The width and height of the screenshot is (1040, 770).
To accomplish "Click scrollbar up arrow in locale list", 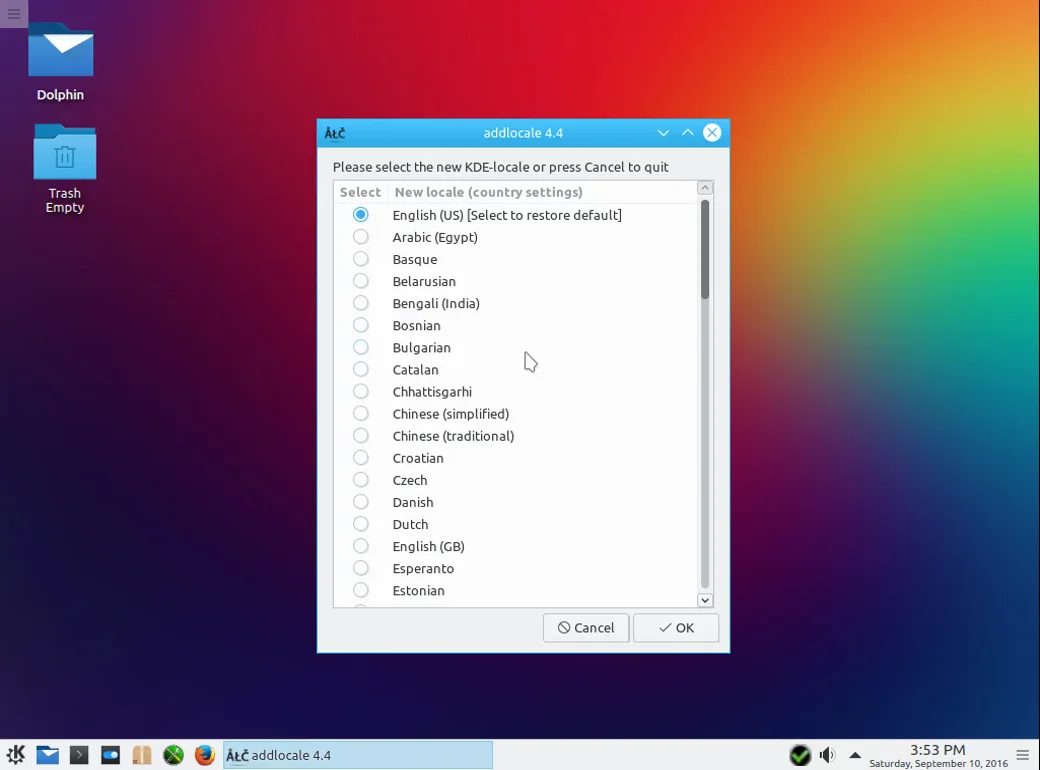I will [705, 188].
